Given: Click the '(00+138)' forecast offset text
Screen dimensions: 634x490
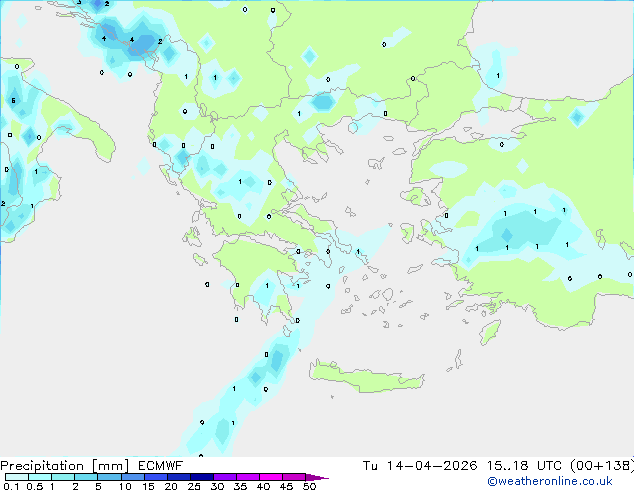Looking at the screenshot, I should click(602, 466).
